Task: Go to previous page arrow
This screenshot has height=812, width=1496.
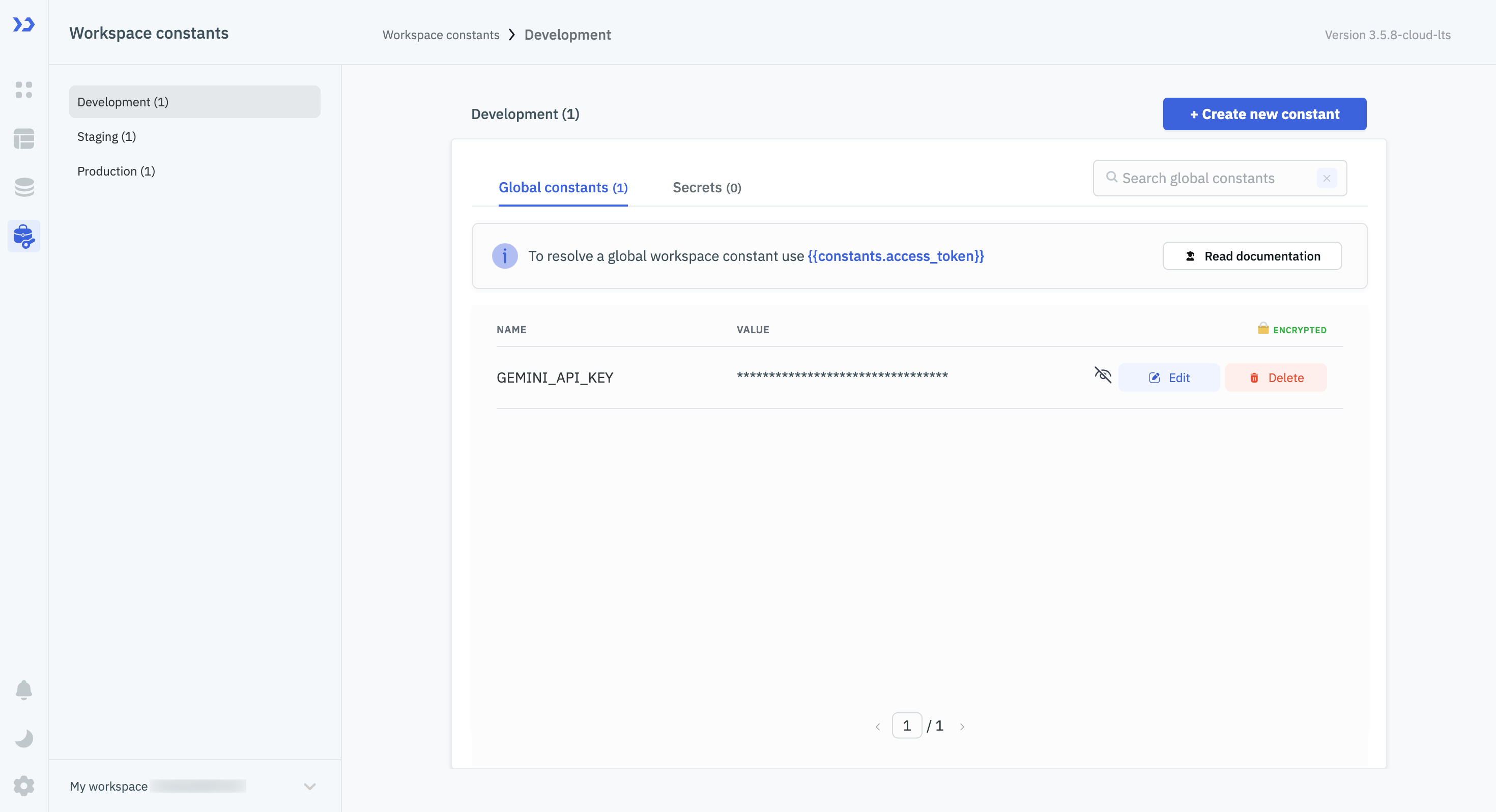Action: pos(878,727)
